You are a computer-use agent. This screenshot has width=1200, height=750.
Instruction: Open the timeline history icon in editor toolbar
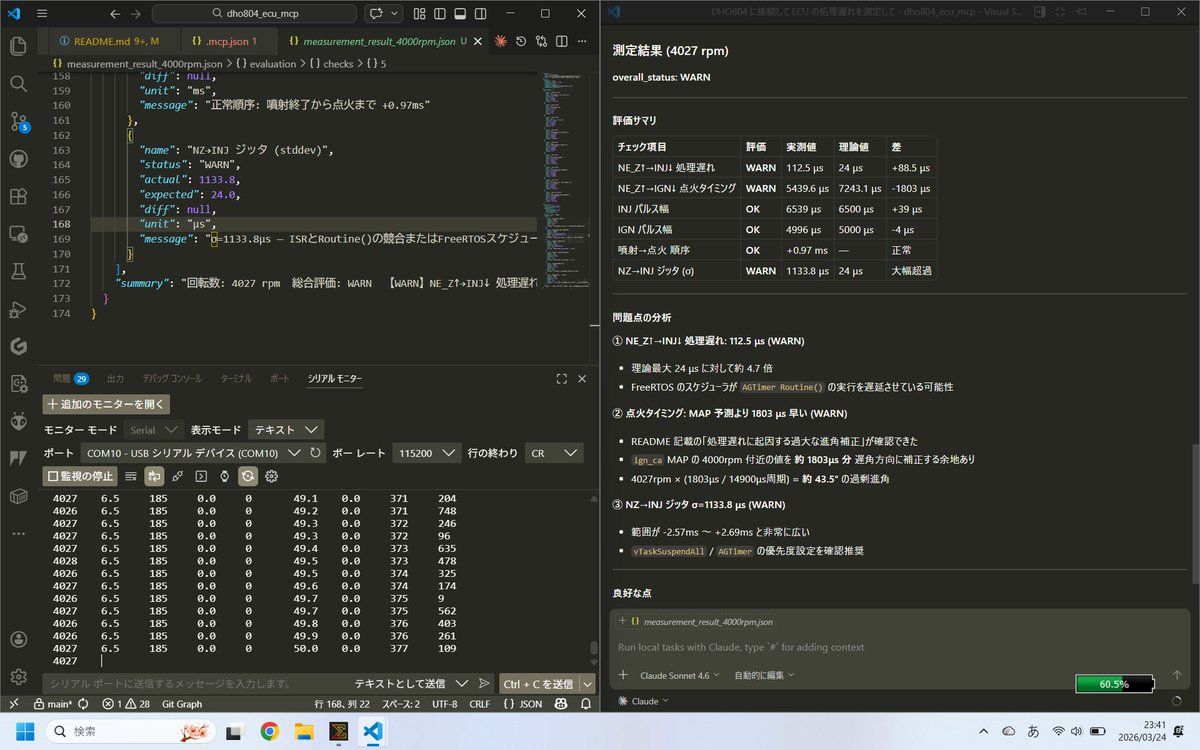coord(520,41)
